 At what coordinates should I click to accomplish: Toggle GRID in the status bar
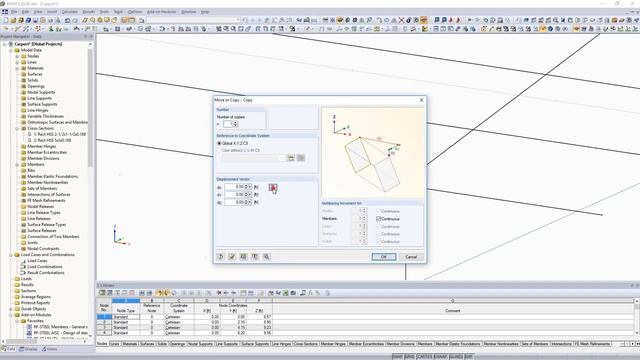[x=409, y=356]
